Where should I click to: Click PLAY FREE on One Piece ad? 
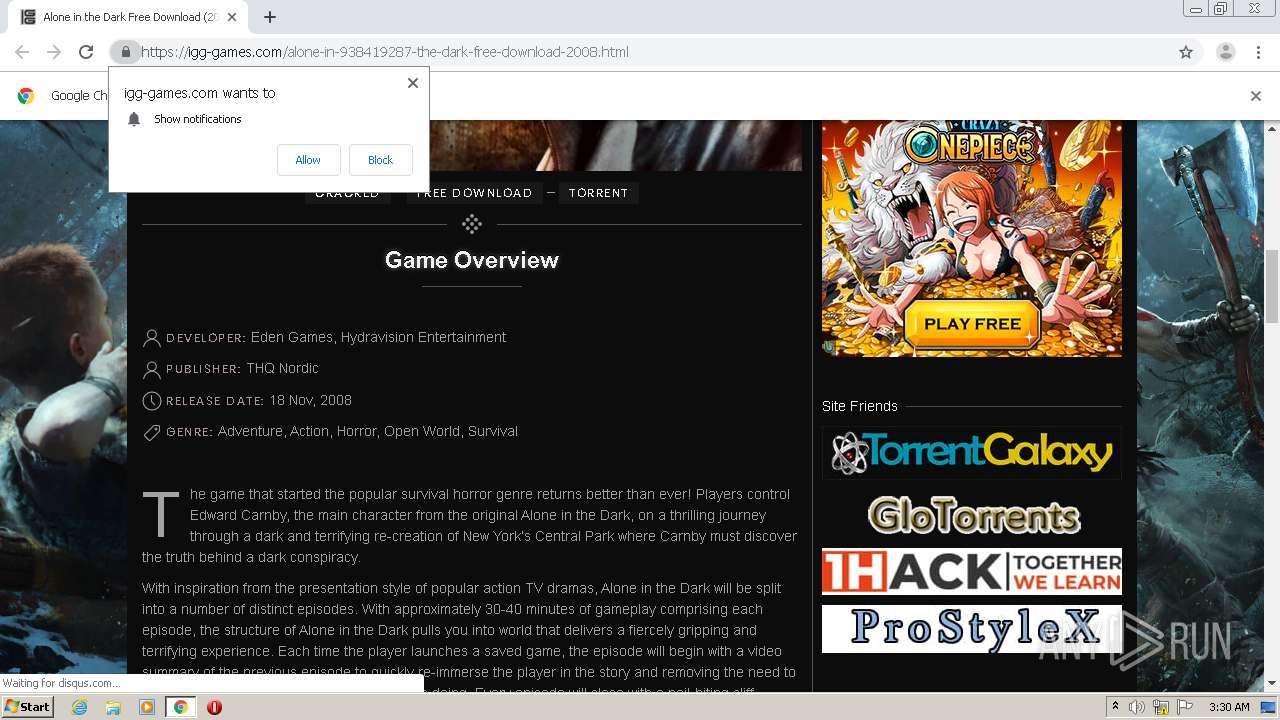972,324
